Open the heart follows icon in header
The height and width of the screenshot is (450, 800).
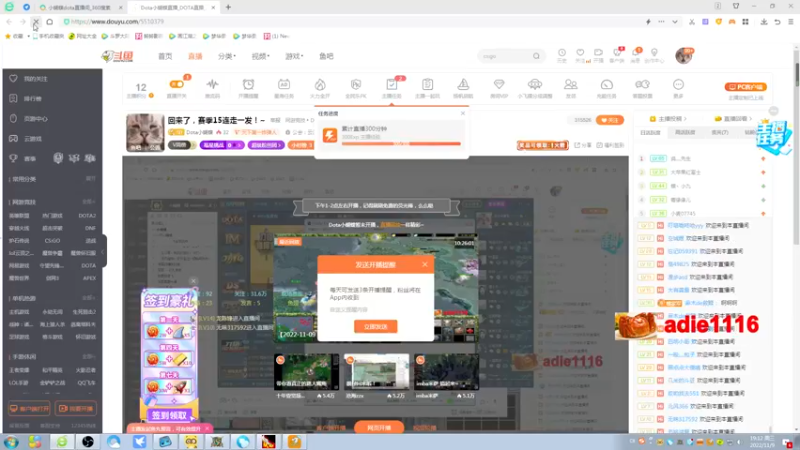(x=580, y=53)
